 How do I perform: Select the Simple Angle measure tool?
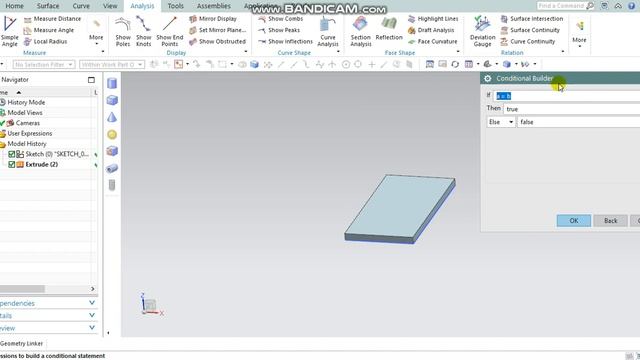[x=9, y=31]
